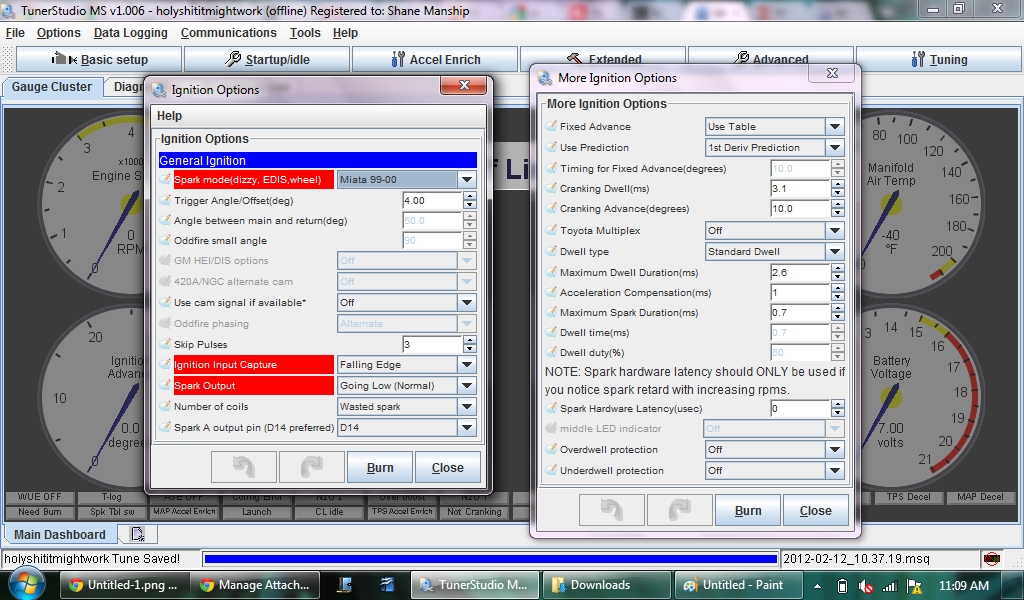Open the Dwell type dropdown

(773, 251)
